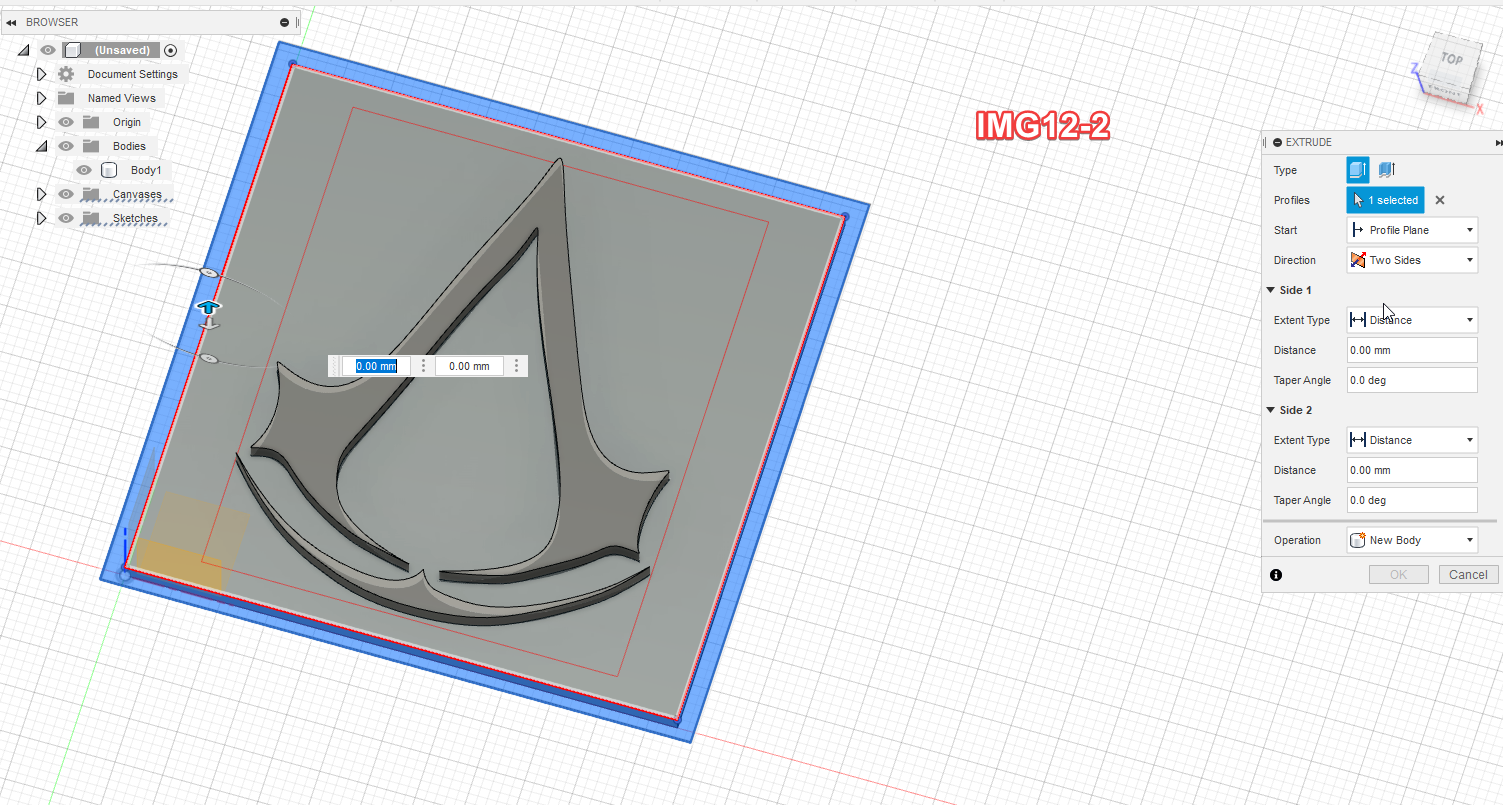The image size is (1503, 805).
Task: Open the Start 'Profile Plane' dropdown
Action: (x=1412, y=230)
